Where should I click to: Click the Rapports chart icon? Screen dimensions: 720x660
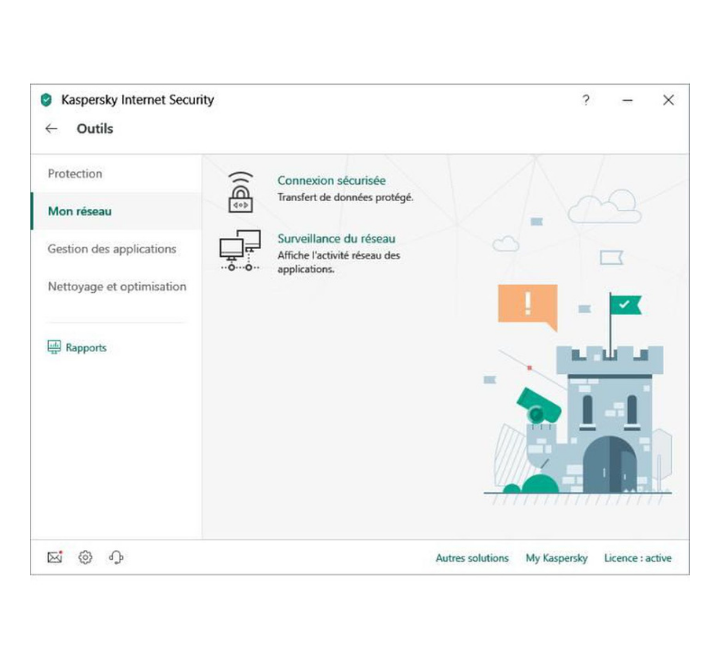click(x=54, y=348)
